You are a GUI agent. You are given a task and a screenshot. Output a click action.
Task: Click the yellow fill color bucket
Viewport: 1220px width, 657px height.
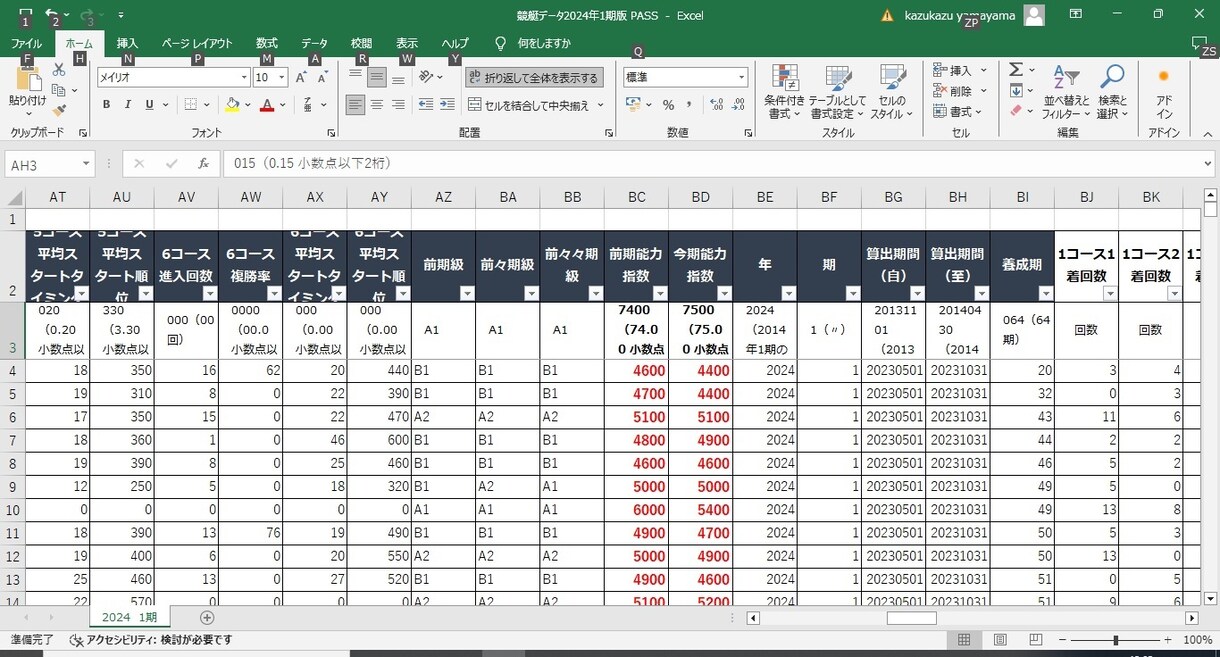[x=232, y=104]
